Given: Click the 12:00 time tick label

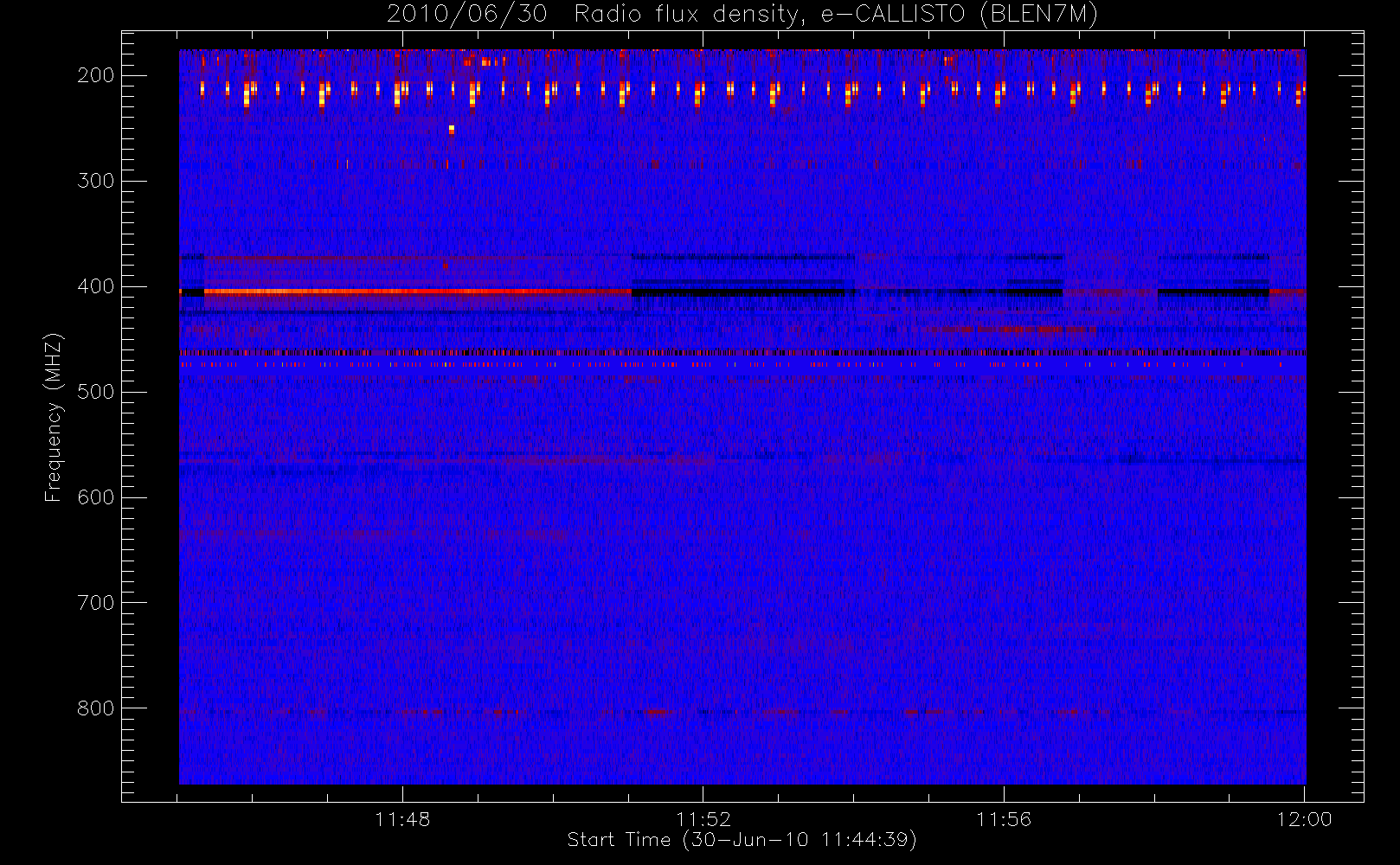Looking at the screenshot, I should tap(1304, 819).
